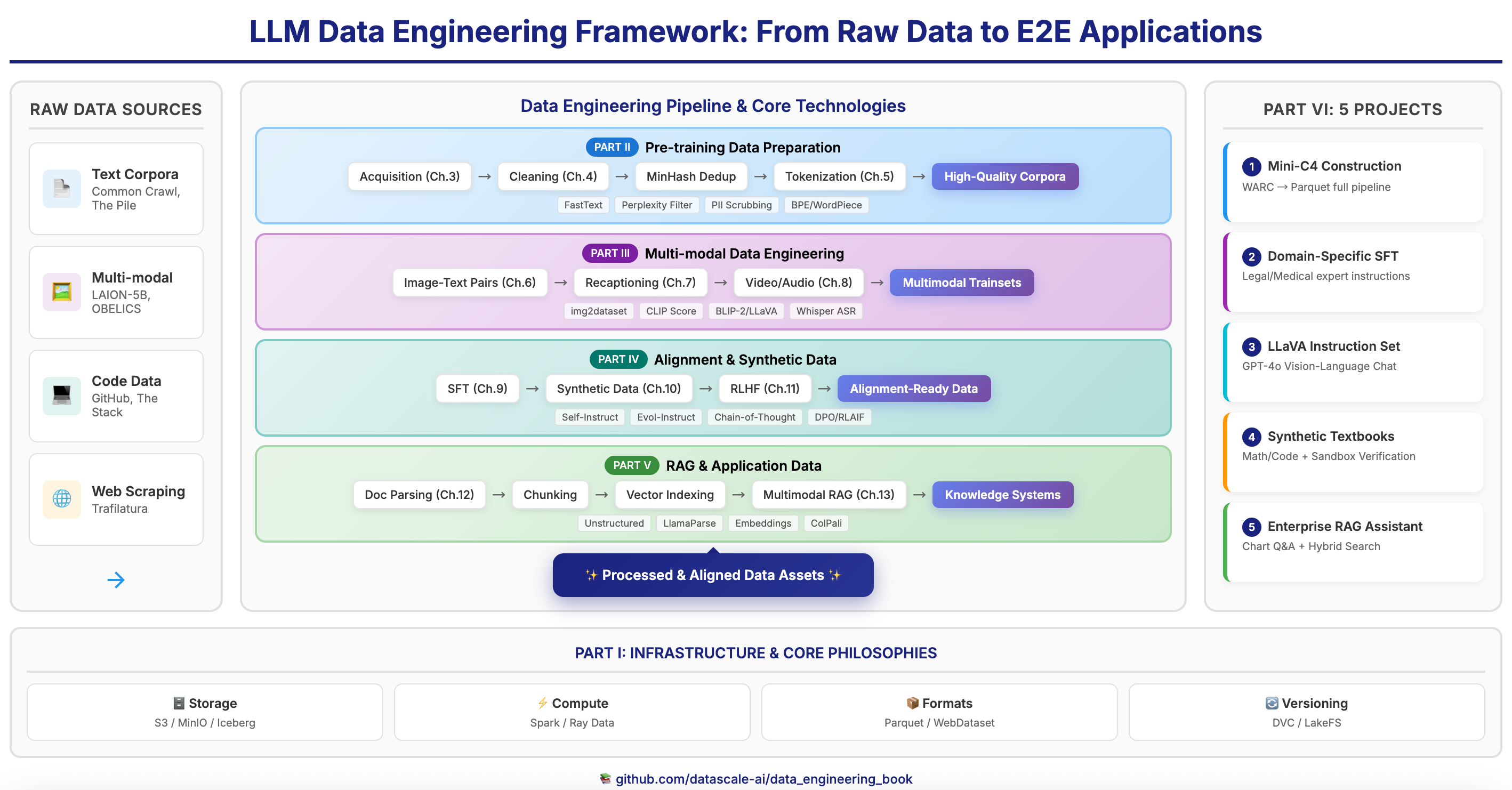Open the github.com/datascale-ai link
Image resolution: width=1512 pixels, height=790 pixels.
[763, 779]
